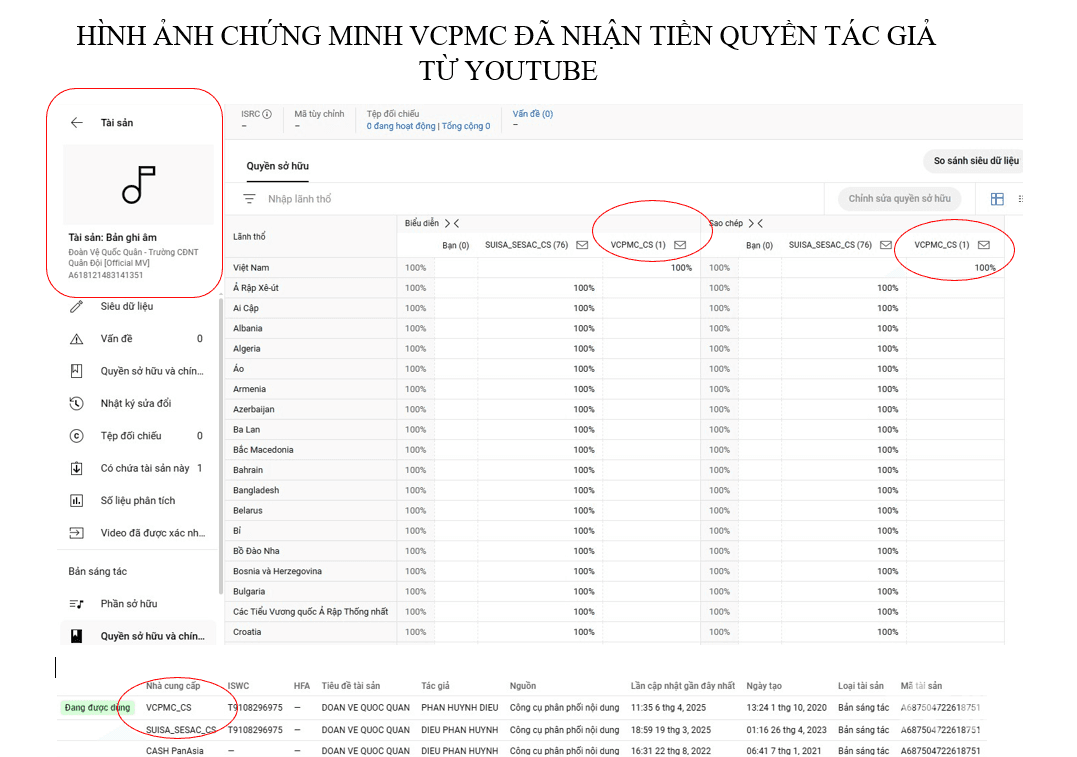Click Chỉnh sửa quyền sở hữu button
Screen dimensions: 1077x757
click(x=900, y=199)
